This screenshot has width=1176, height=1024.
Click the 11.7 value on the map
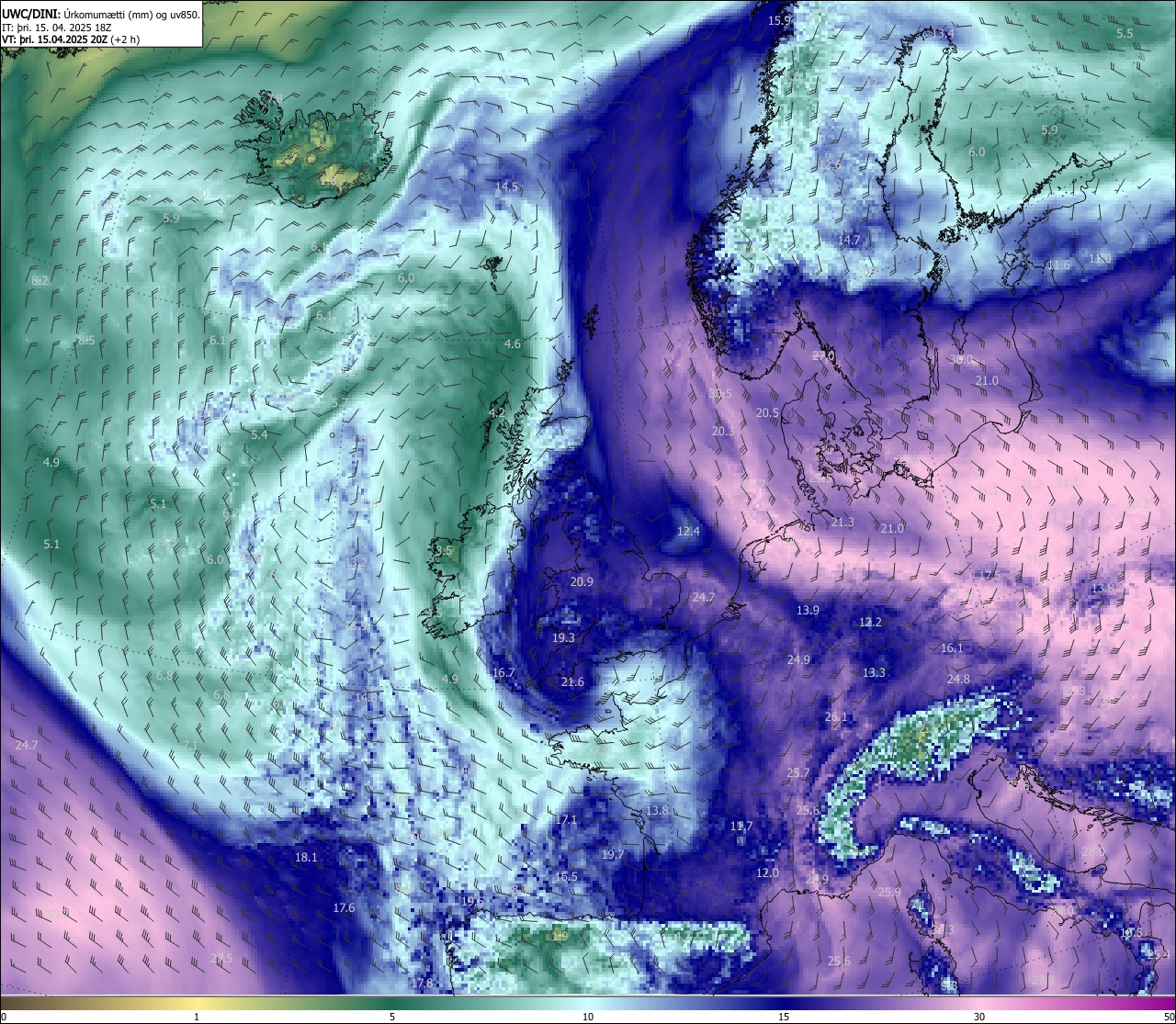click(x=741, y=827)
